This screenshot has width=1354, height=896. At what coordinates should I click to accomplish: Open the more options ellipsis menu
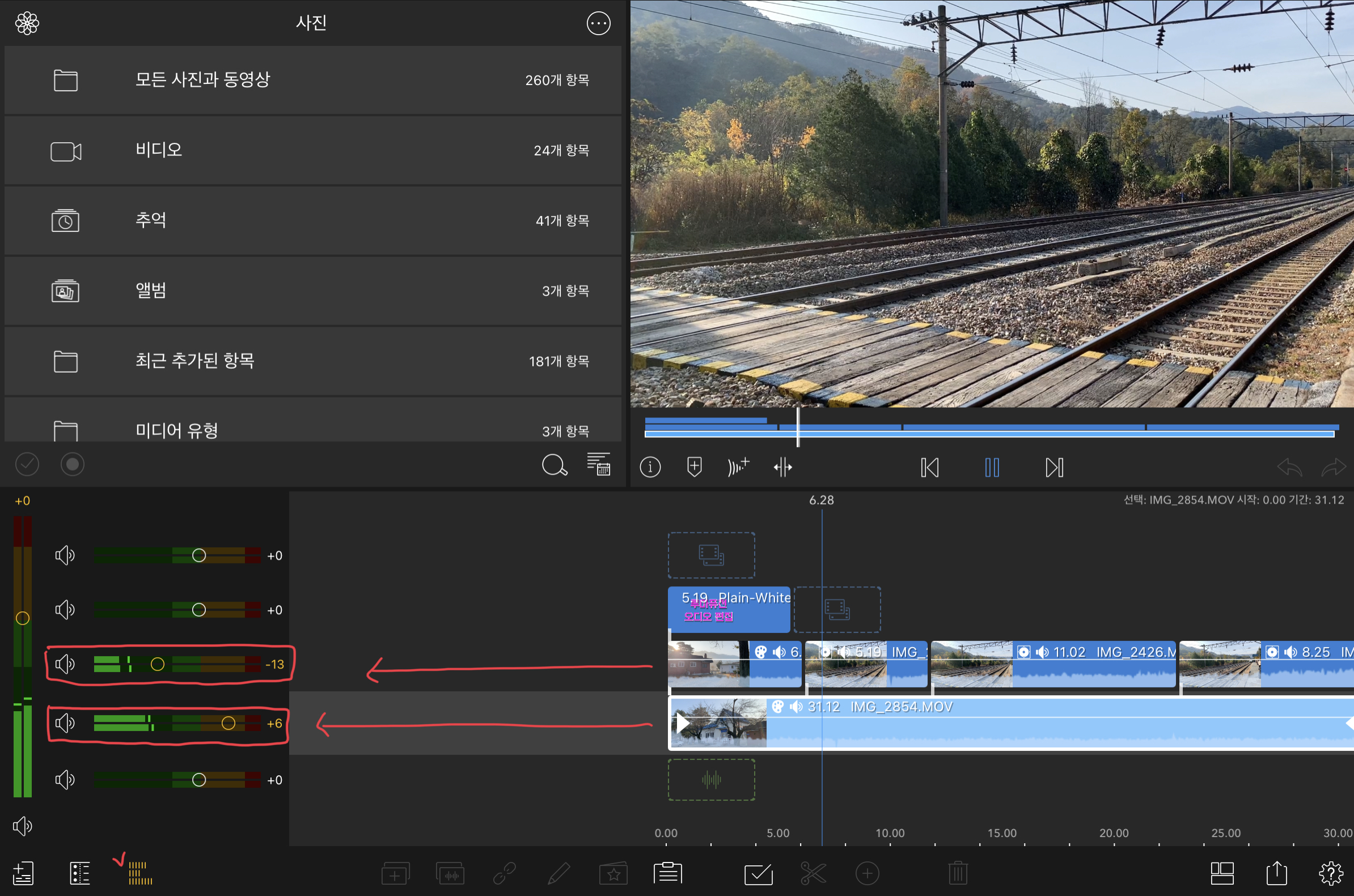[598, 23]
